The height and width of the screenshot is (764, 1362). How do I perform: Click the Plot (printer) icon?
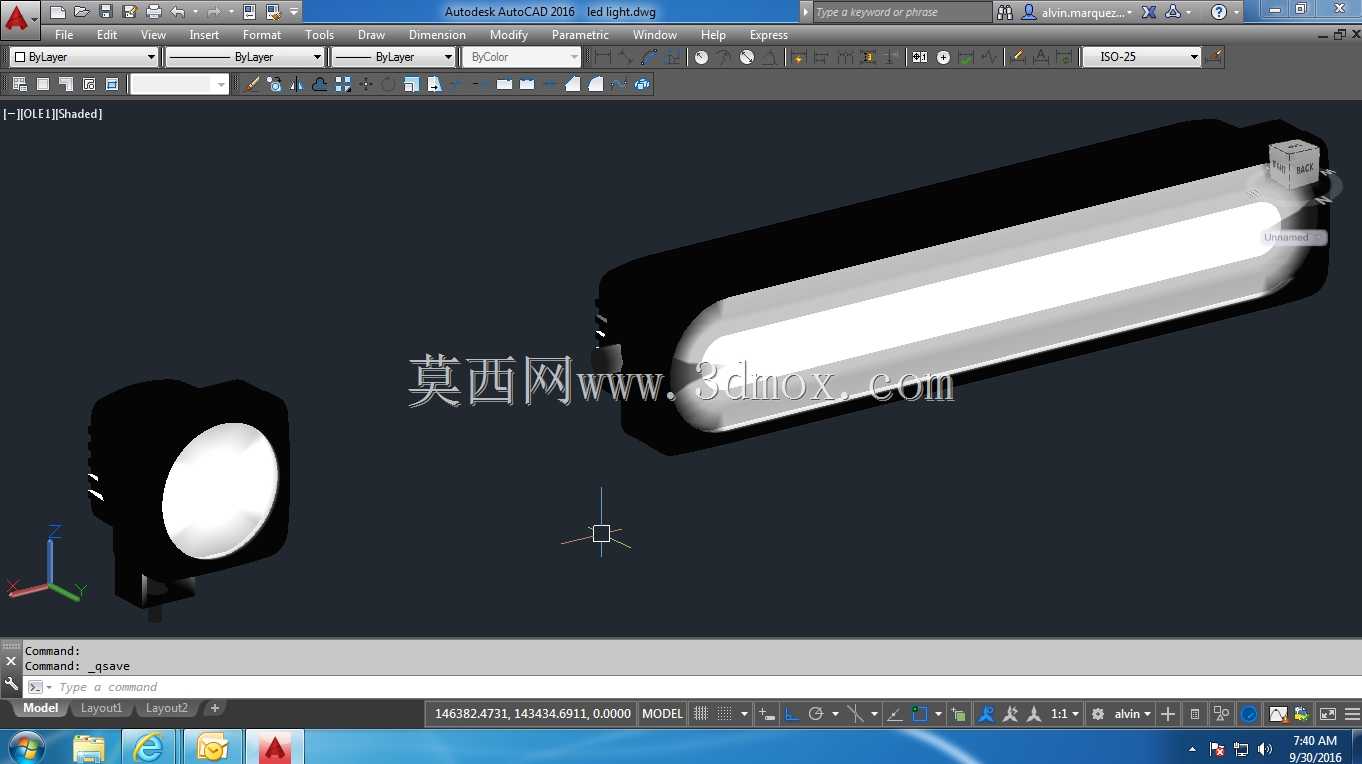(x=153, y=12)
